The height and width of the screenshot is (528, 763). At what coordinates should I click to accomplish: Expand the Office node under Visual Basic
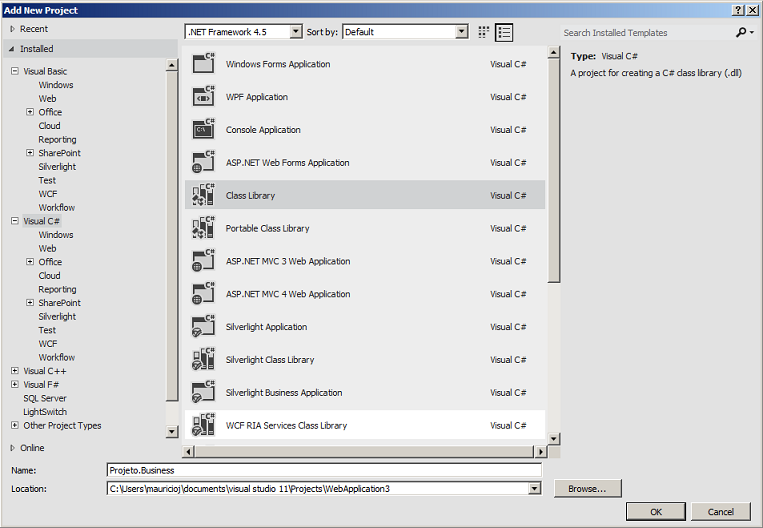coord(30,112)
